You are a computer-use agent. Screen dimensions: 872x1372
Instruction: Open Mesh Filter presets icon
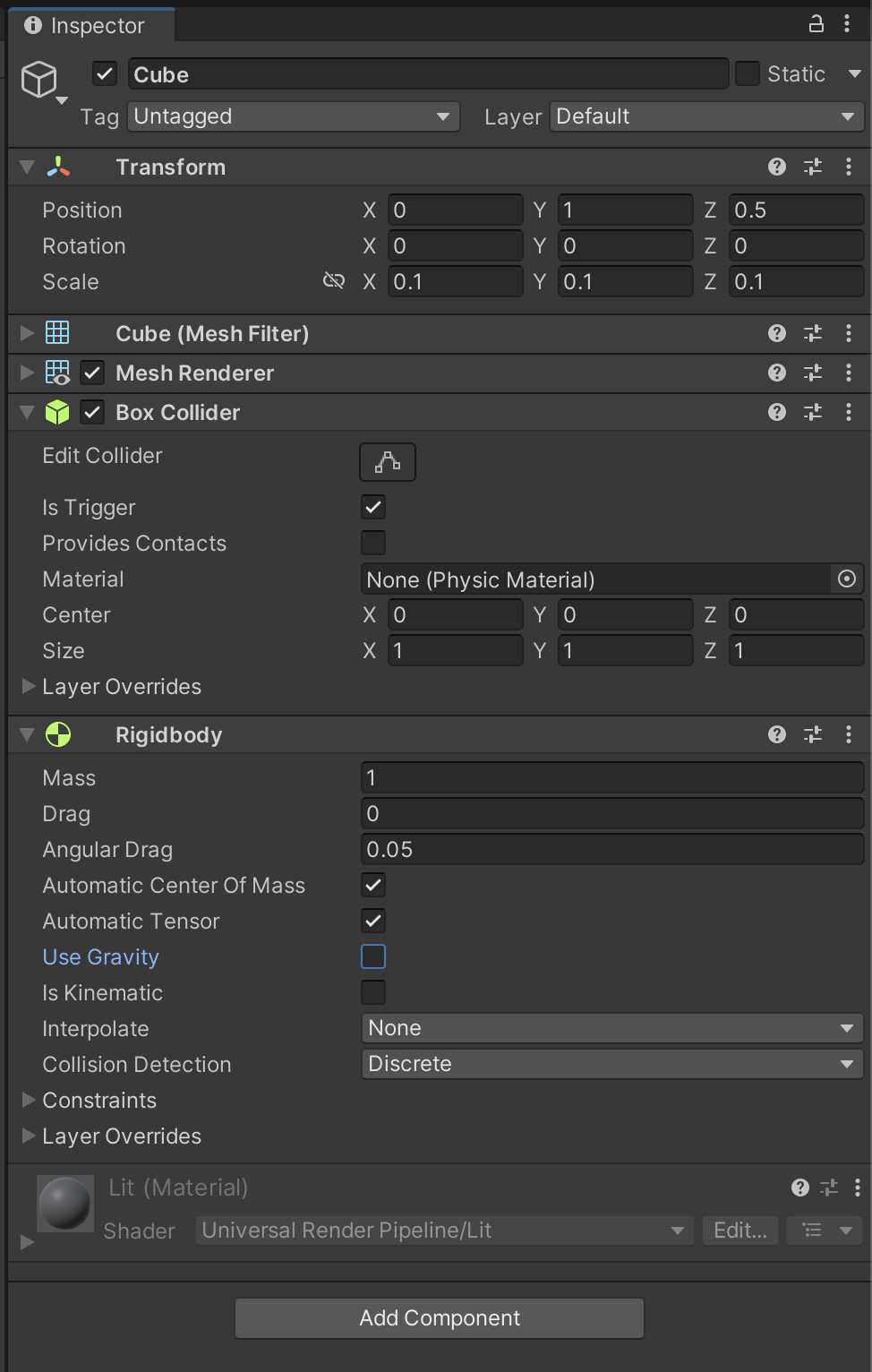click(x=813, y=333)
